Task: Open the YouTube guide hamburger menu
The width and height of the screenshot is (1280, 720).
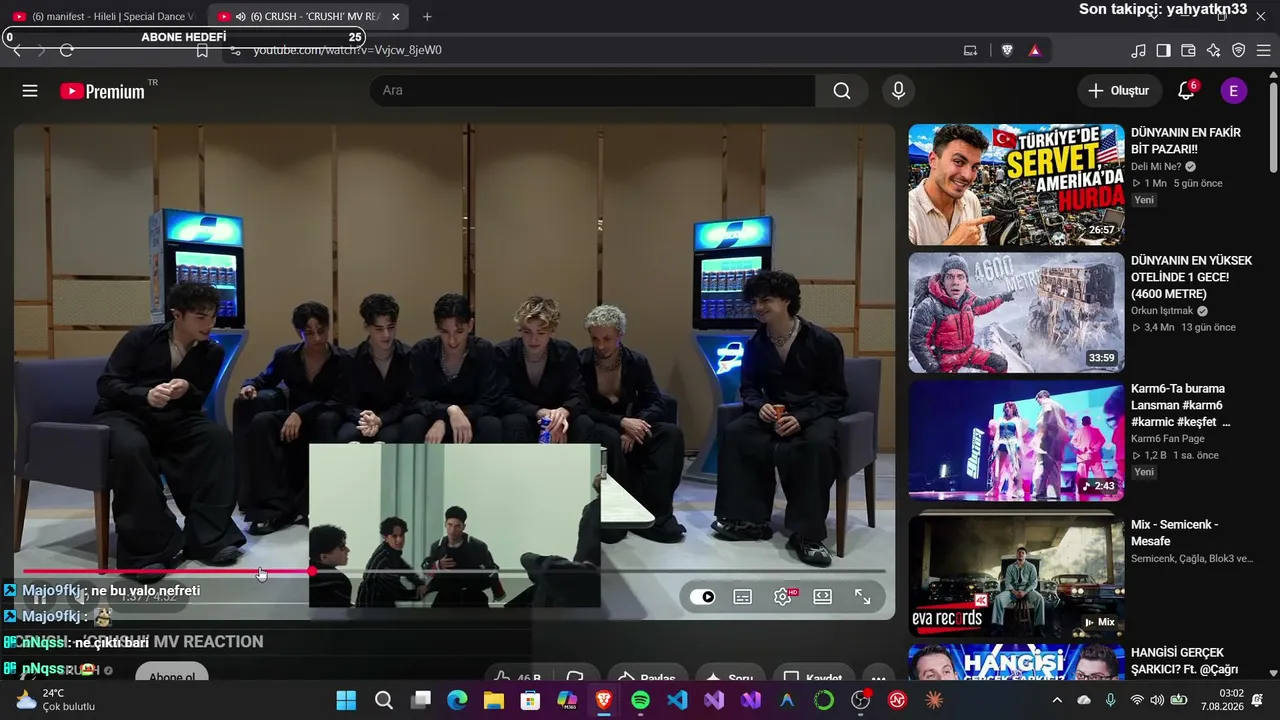Action: point(30,91)
